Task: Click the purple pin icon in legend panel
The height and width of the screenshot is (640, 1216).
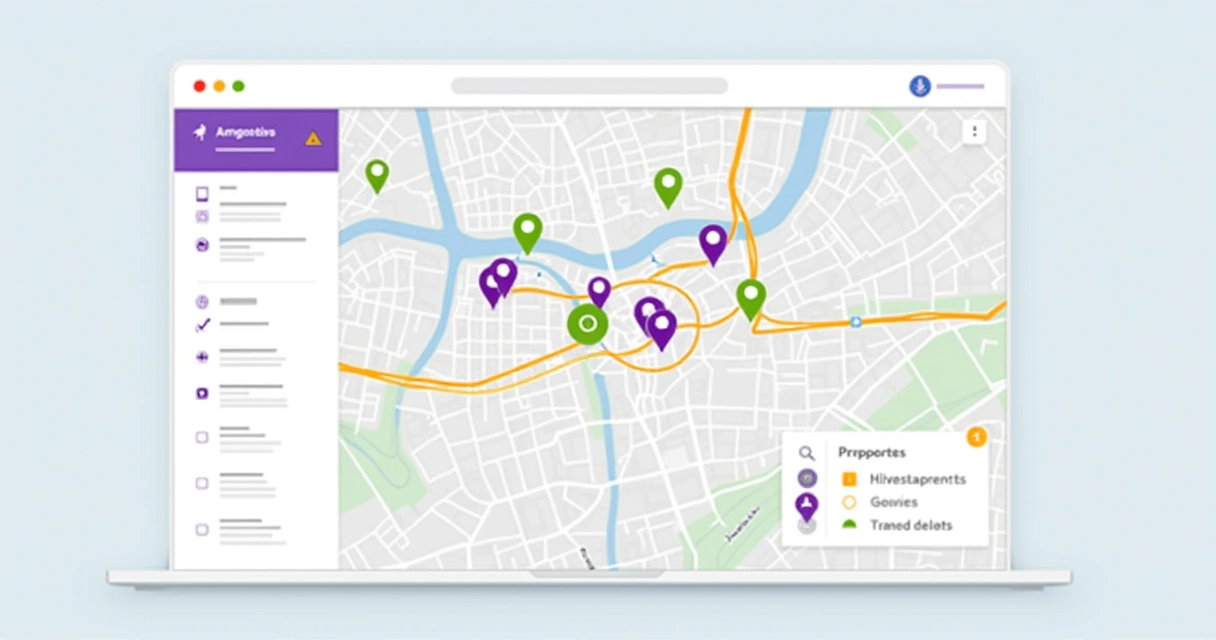Action: click(807, 504)
